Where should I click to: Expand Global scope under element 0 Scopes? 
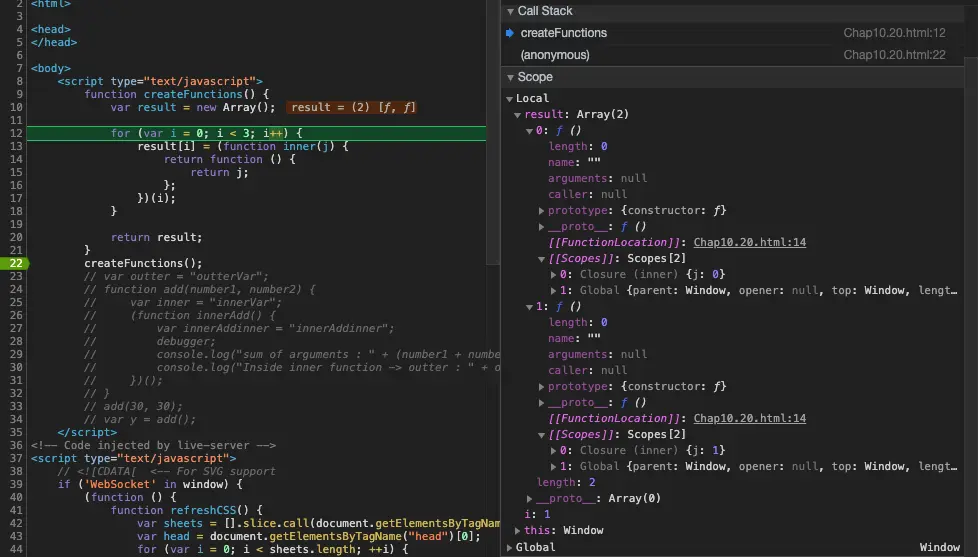click(553, 291)
